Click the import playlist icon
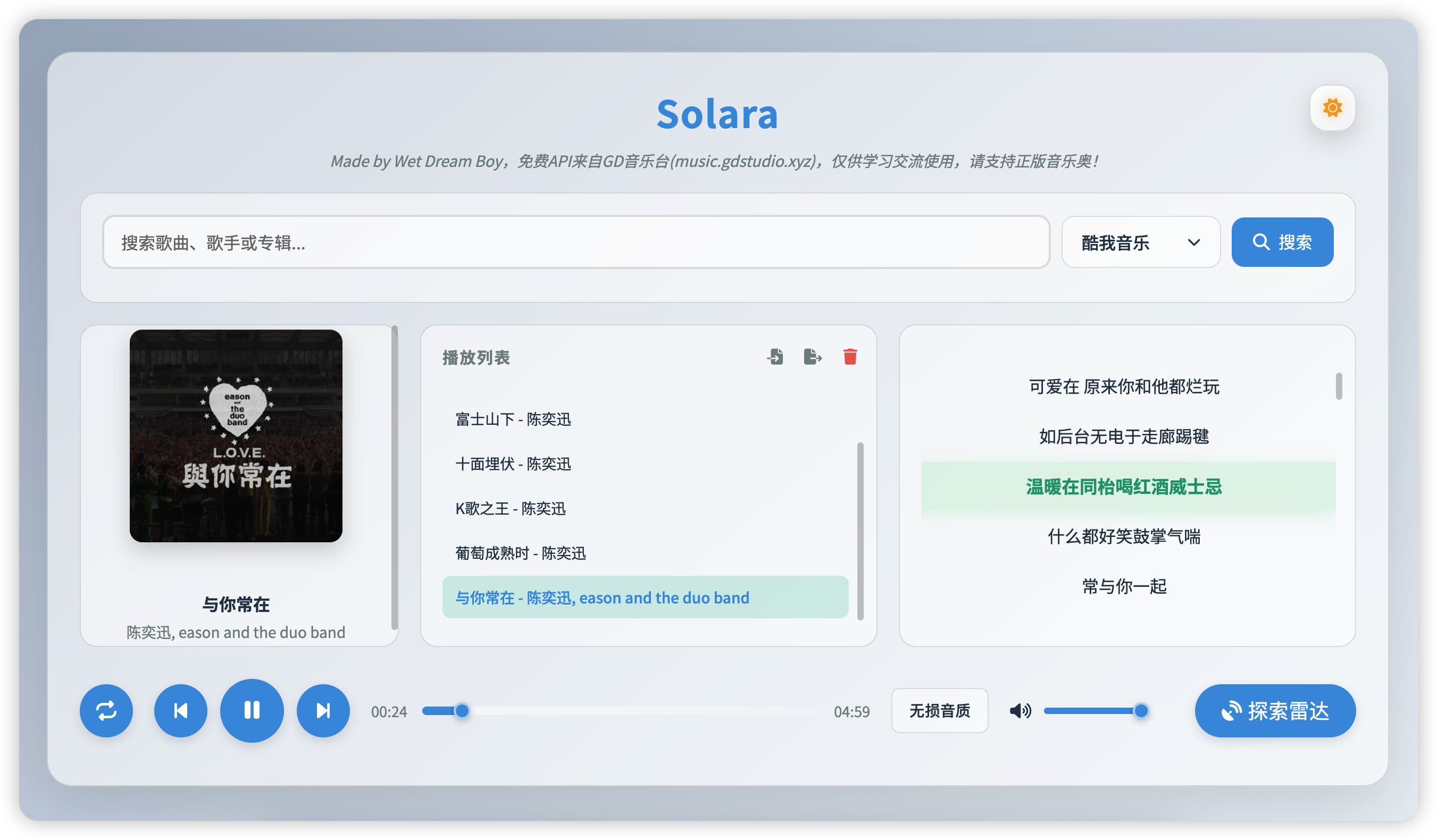This screenshot has height=840, width=1437. tap(775, 357)
